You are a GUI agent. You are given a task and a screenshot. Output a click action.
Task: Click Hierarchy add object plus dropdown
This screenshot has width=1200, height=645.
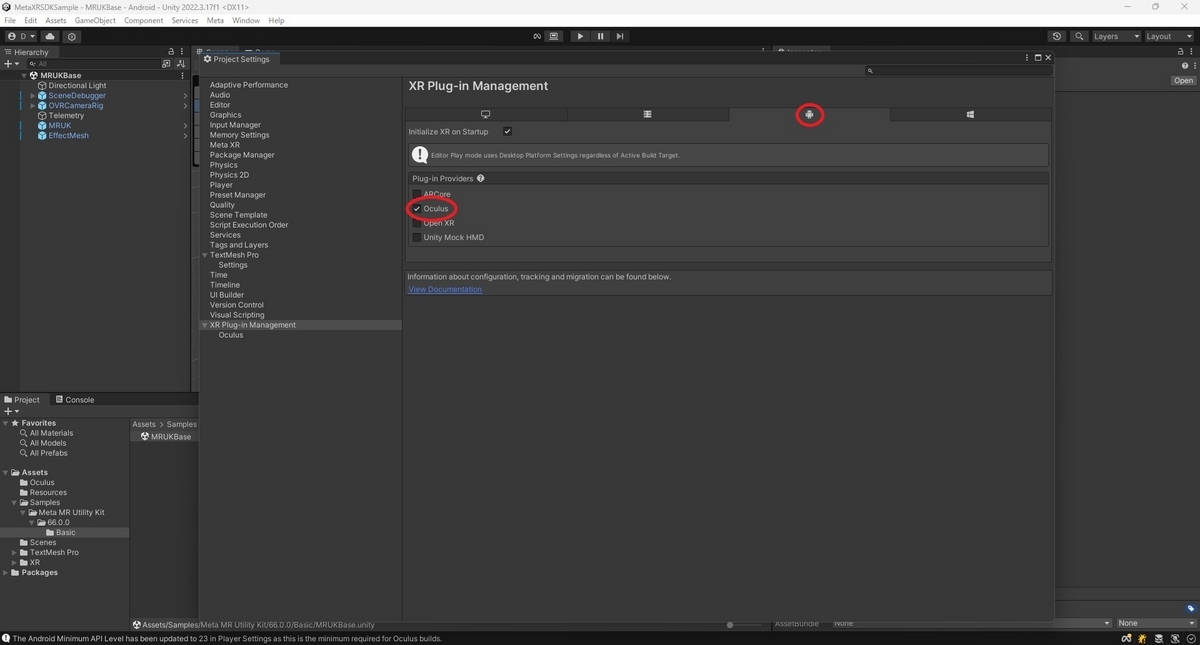click(11, 63)
